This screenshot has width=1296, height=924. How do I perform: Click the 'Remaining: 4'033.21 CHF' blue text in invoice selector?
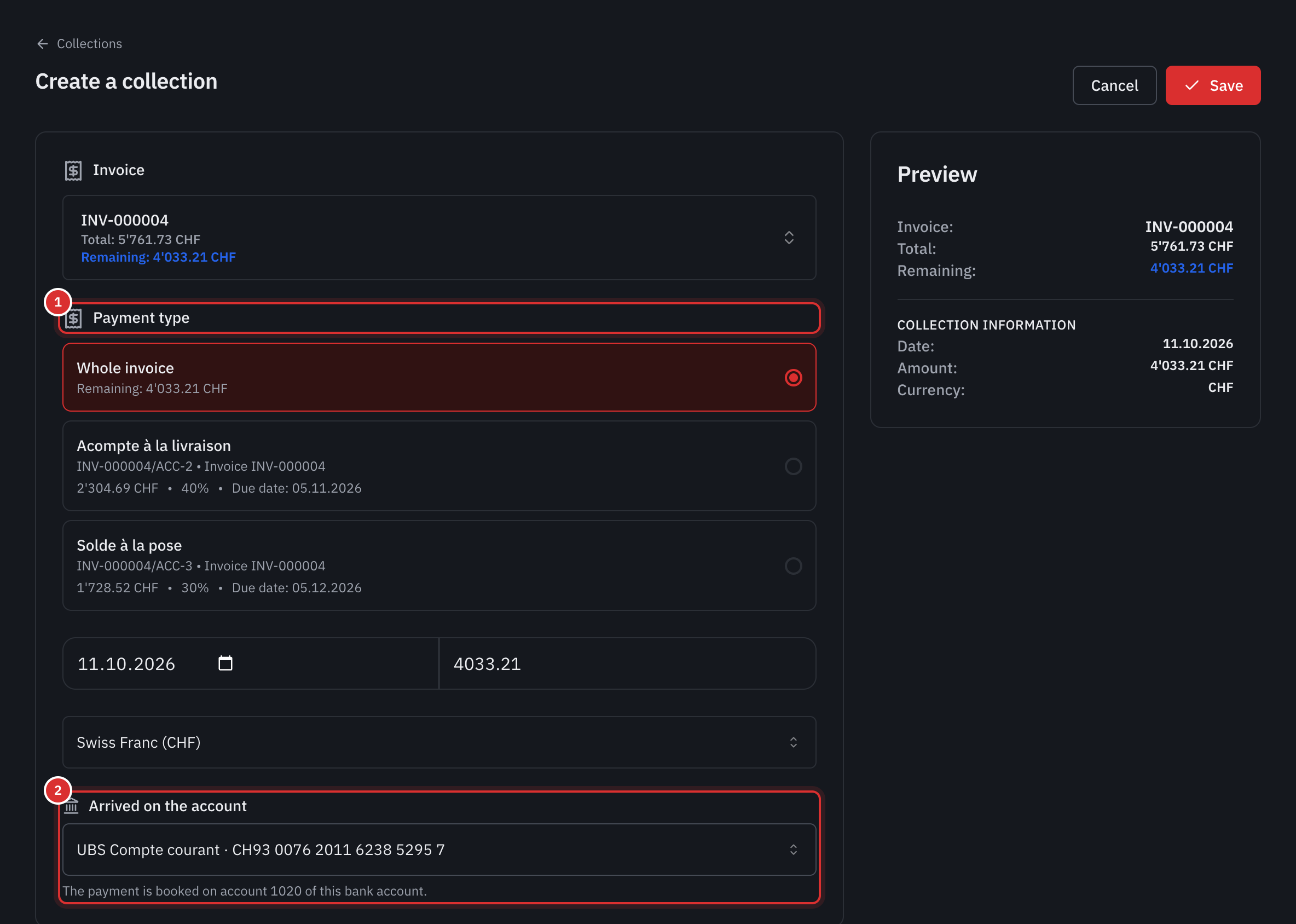pos(158,257)
